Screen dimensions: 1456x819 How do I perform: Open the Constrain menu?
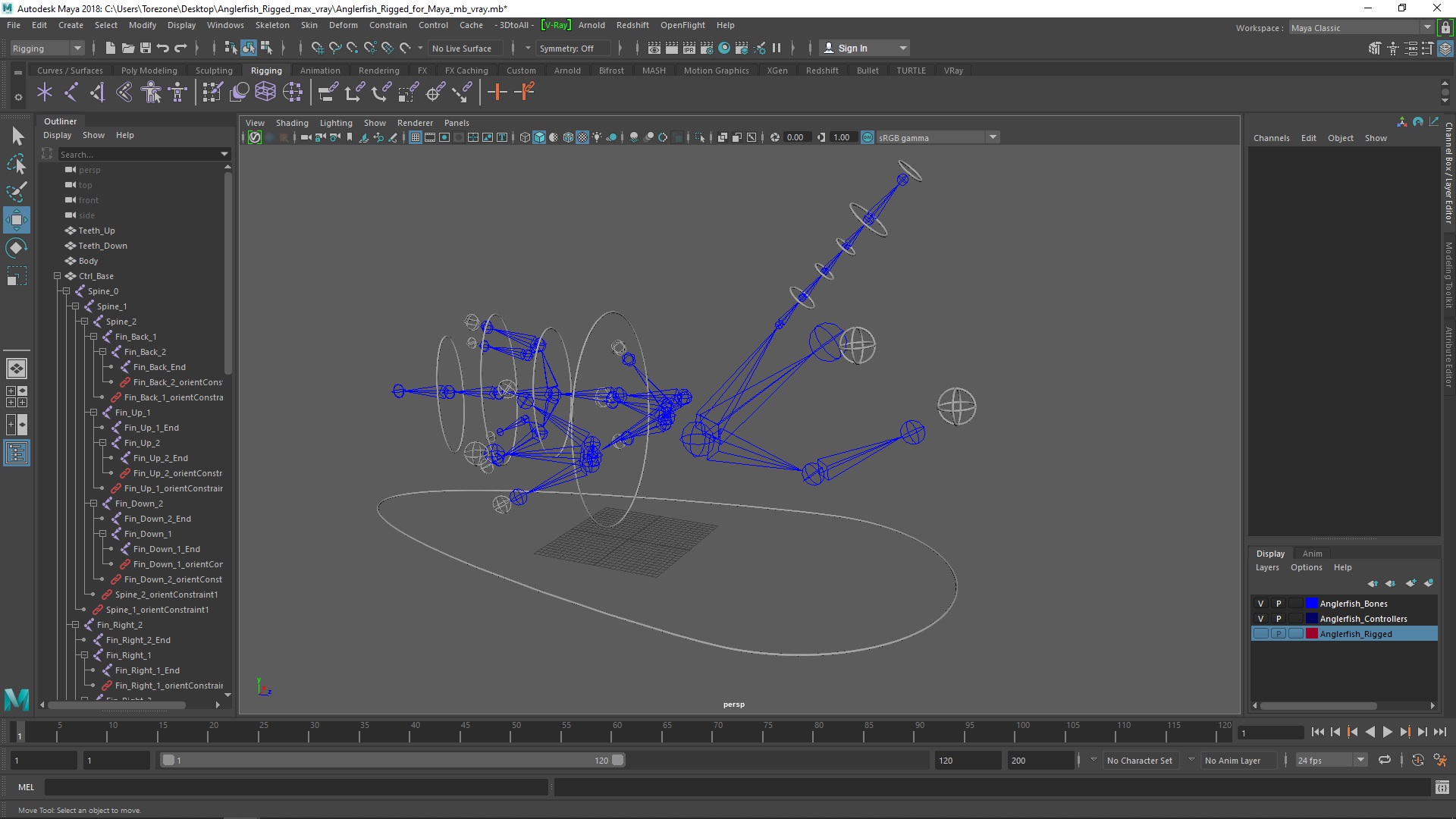[388, 25]
